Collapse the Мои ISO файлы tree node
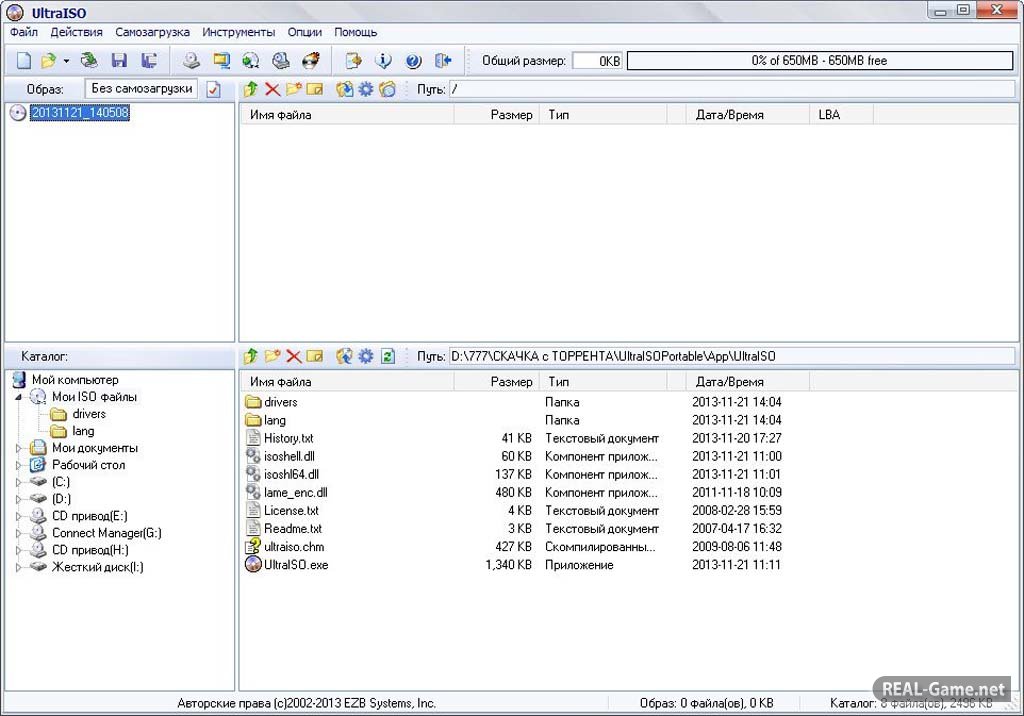Screen dimensions: 1024x716 tap(19, 397)
